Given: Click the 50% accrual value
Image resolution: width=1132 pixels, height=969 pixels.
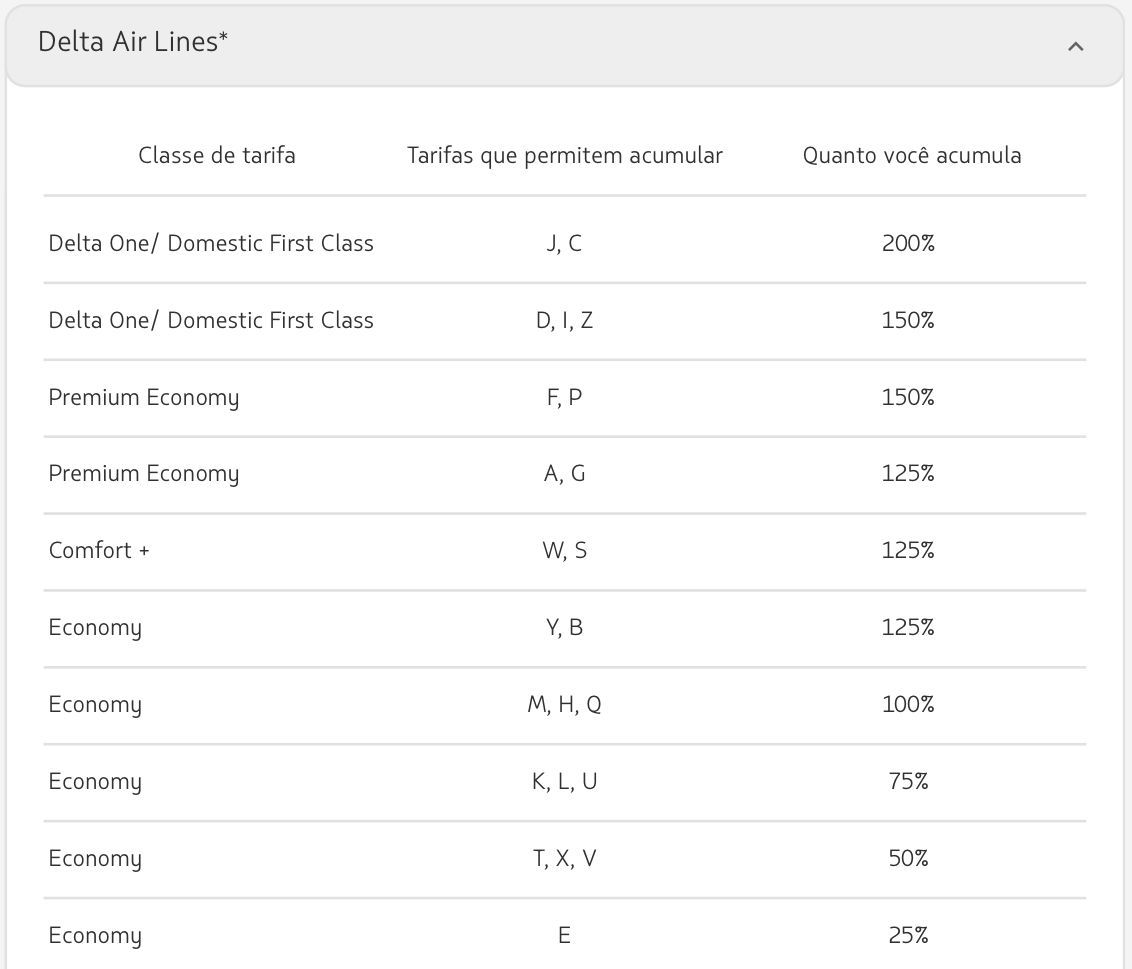Looking at the screenshot, I should coord(908,859).
